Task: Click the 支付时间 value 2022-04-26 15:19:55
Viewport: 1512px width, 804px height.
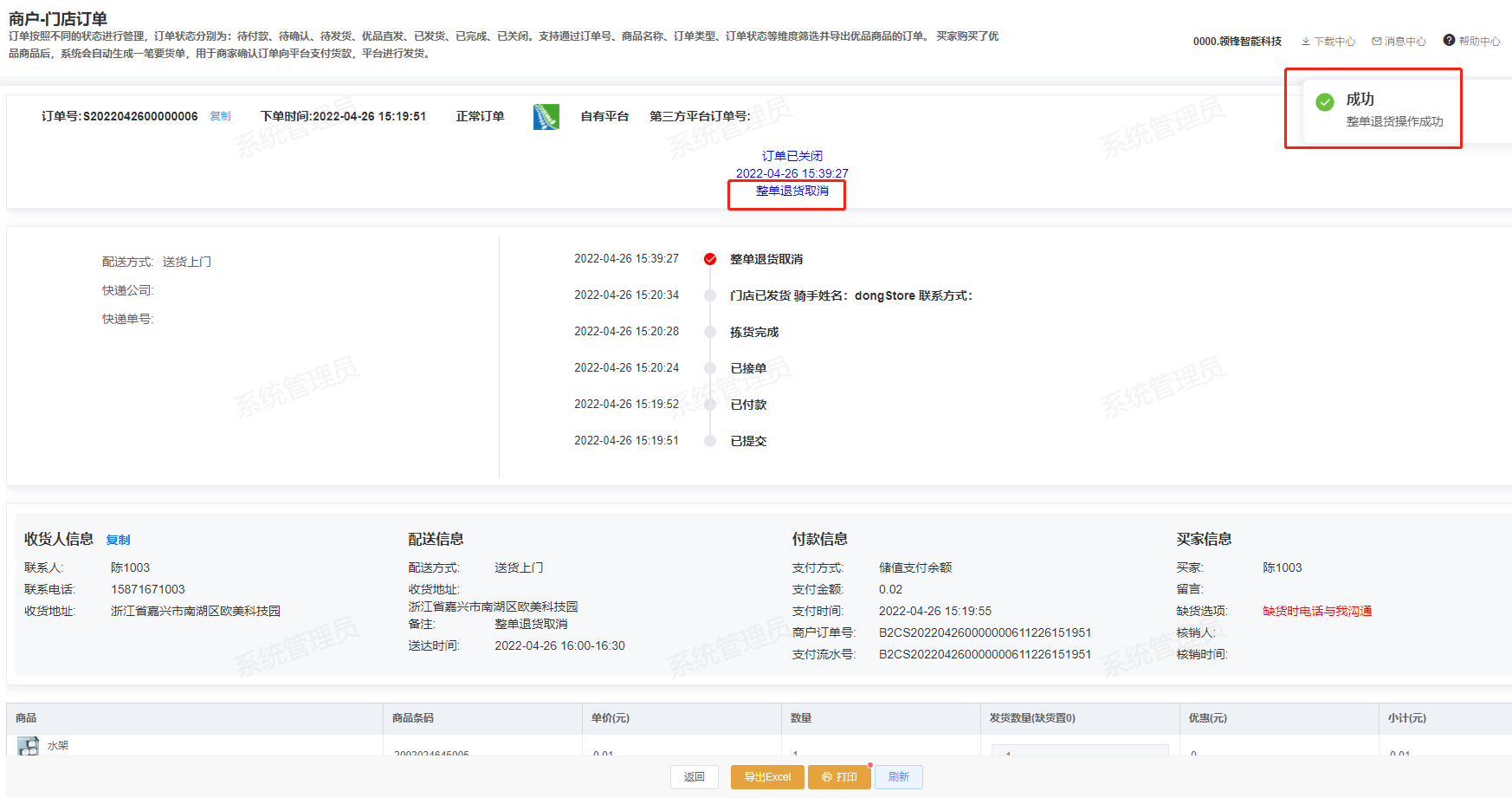Action: point(935,611)
